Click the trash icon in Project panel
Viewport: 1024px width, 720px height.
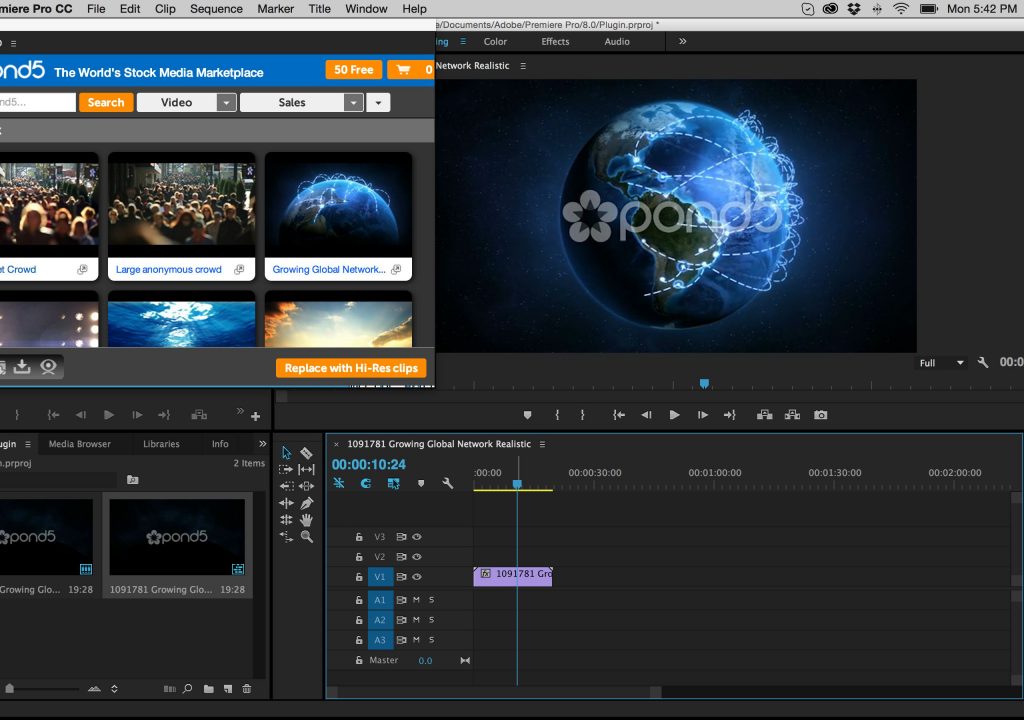(247, 689)
